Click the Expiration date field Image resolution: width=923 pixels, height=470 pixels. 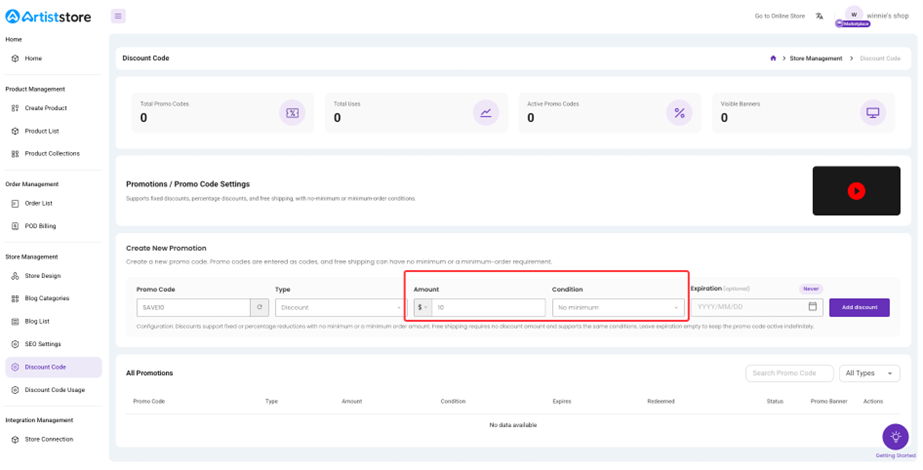[756, 307]
